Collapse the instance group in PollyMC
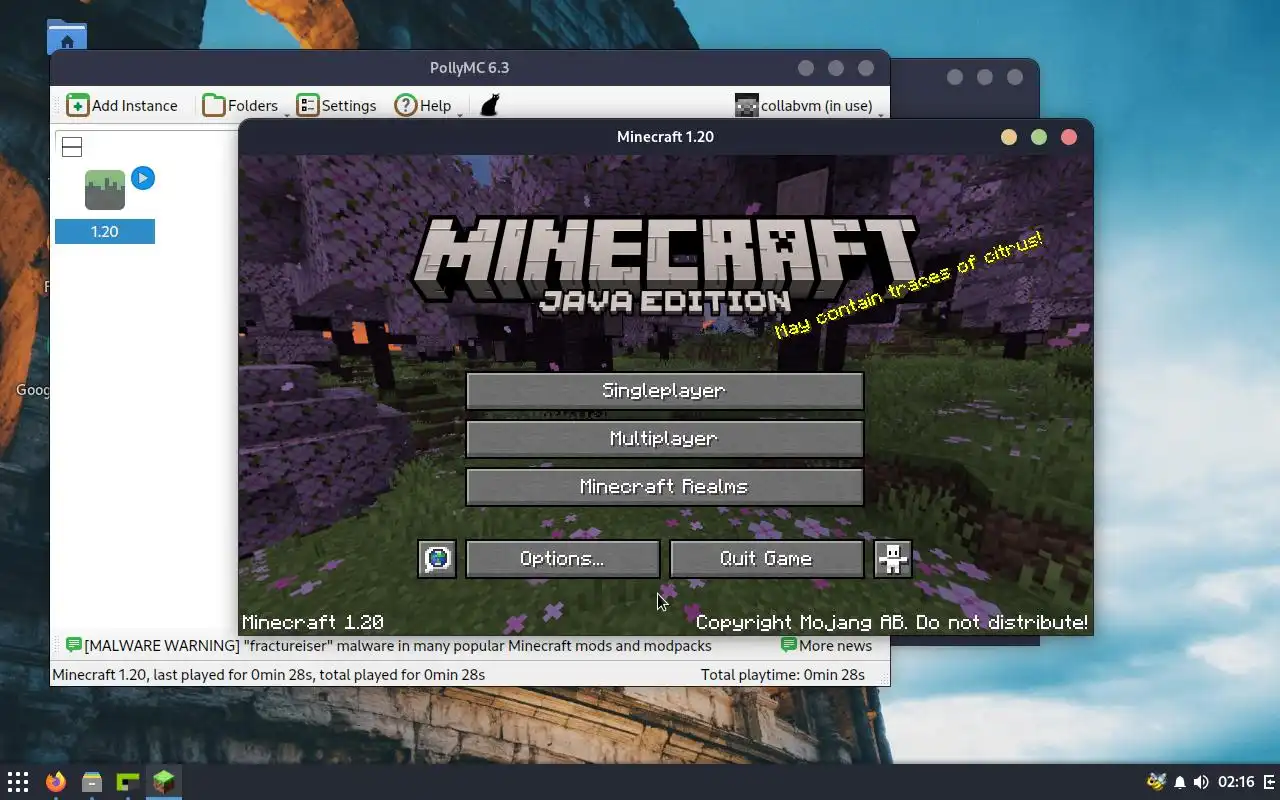 click(x=72, y=147)
